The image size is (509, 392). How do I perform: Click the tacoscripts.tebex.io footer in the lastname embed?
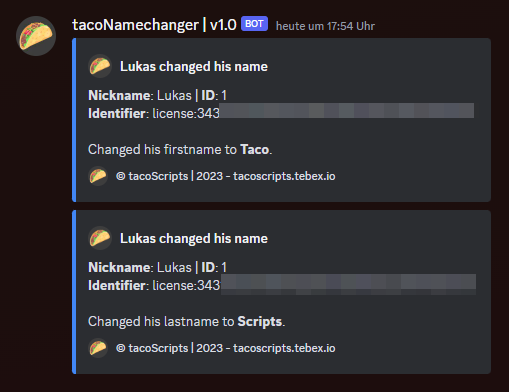point(284,348)
